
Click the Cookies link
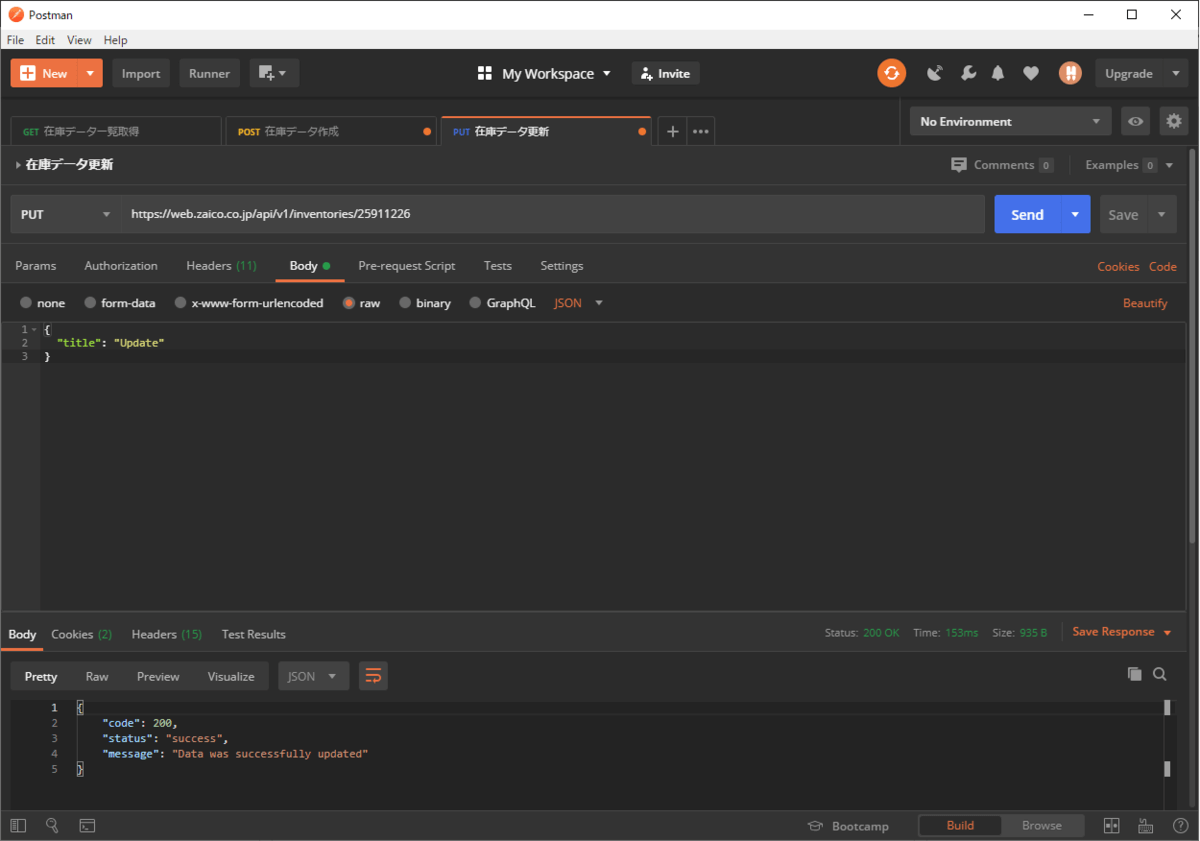1118,266
